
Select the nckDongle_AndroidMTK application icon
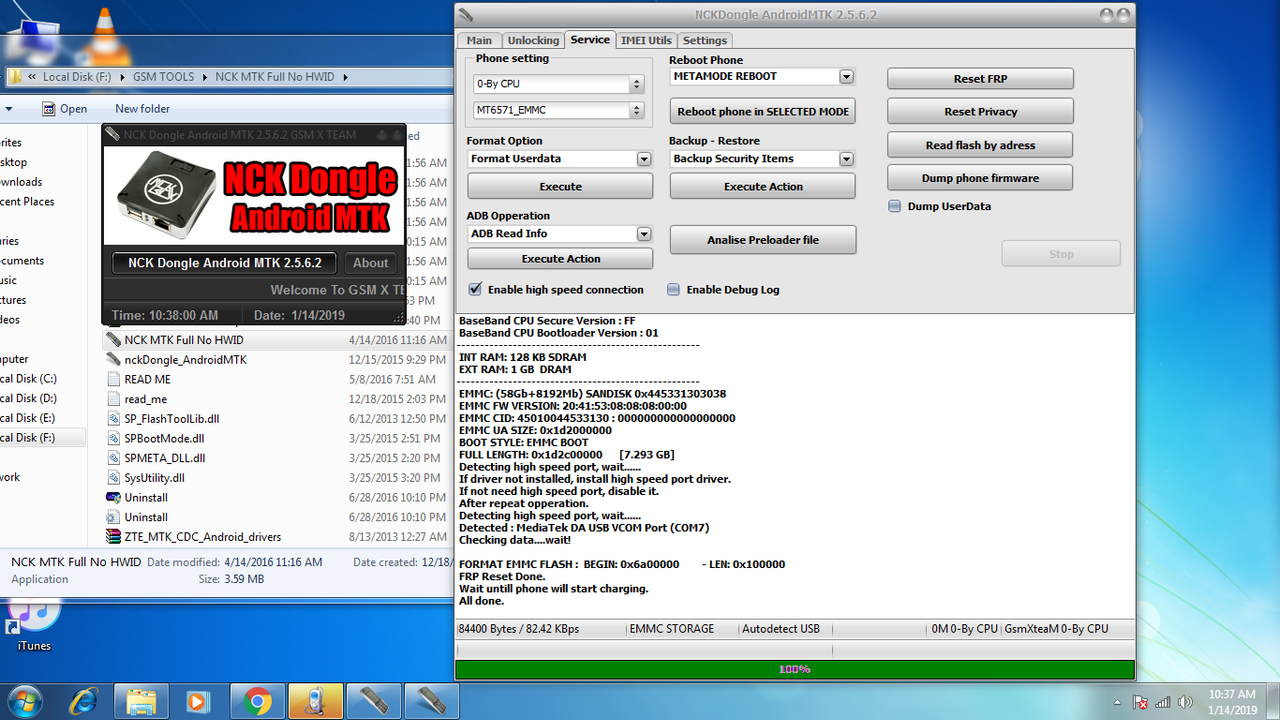[113, 360]
